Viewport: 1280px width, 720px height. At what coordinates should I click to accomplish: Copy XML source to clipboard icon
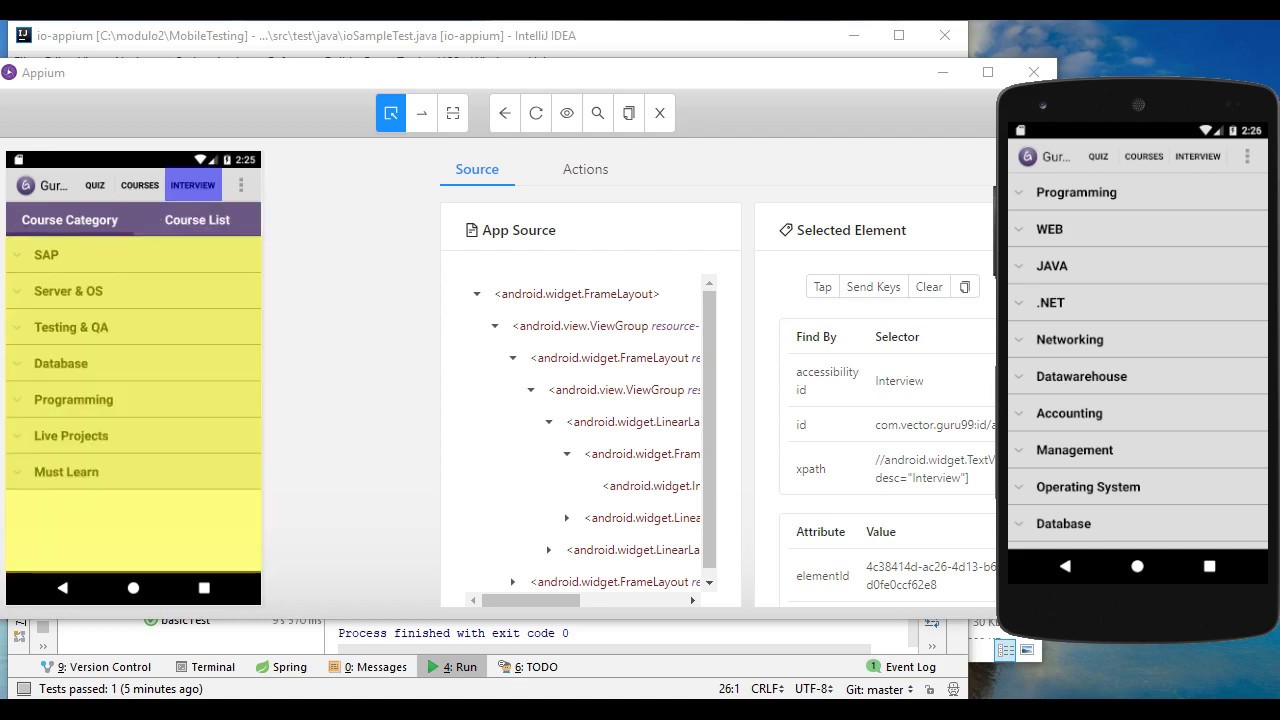(x=629, y=113)
